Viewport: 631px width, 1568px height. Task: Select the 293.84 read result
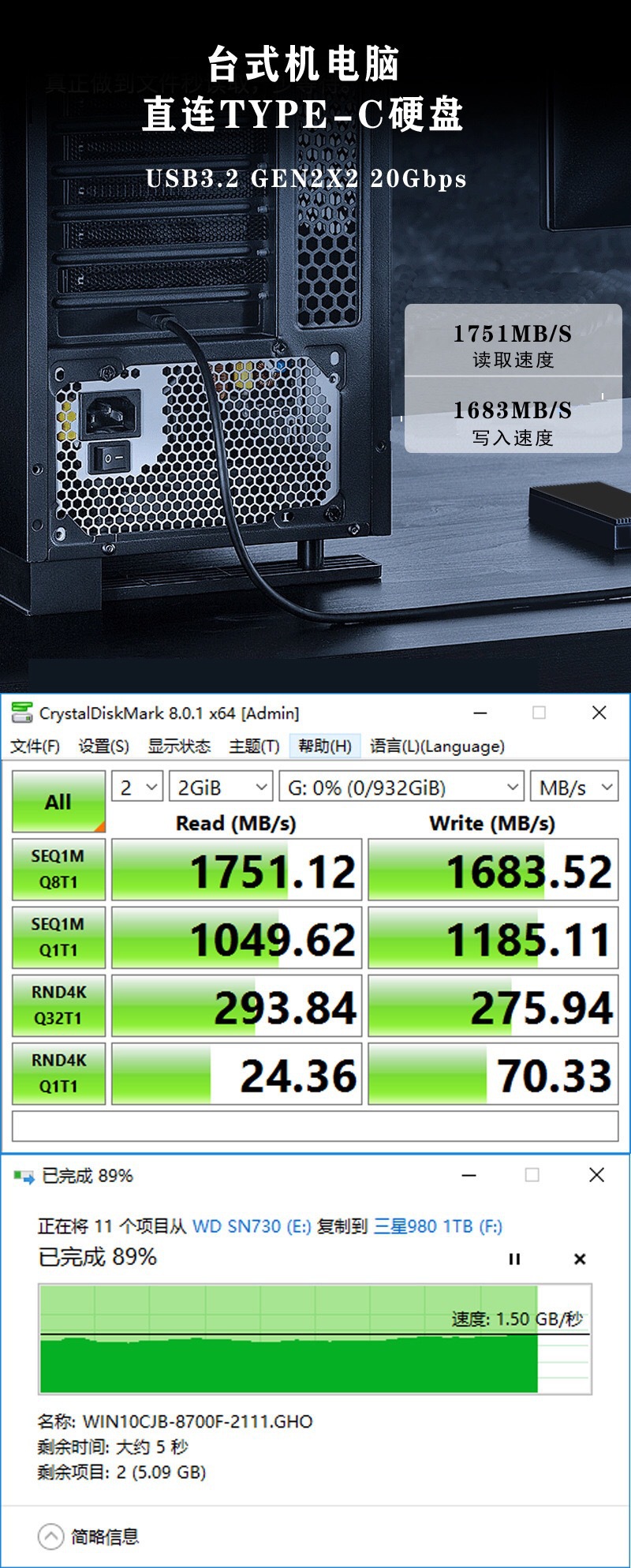(x=237, y=1005)
